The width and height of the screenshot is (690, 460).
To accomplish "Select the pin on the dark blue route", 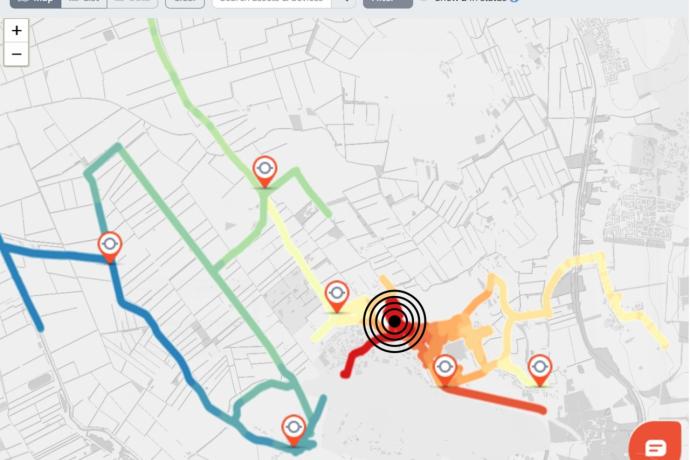I will pyautogui.click(x=110, y=247).
